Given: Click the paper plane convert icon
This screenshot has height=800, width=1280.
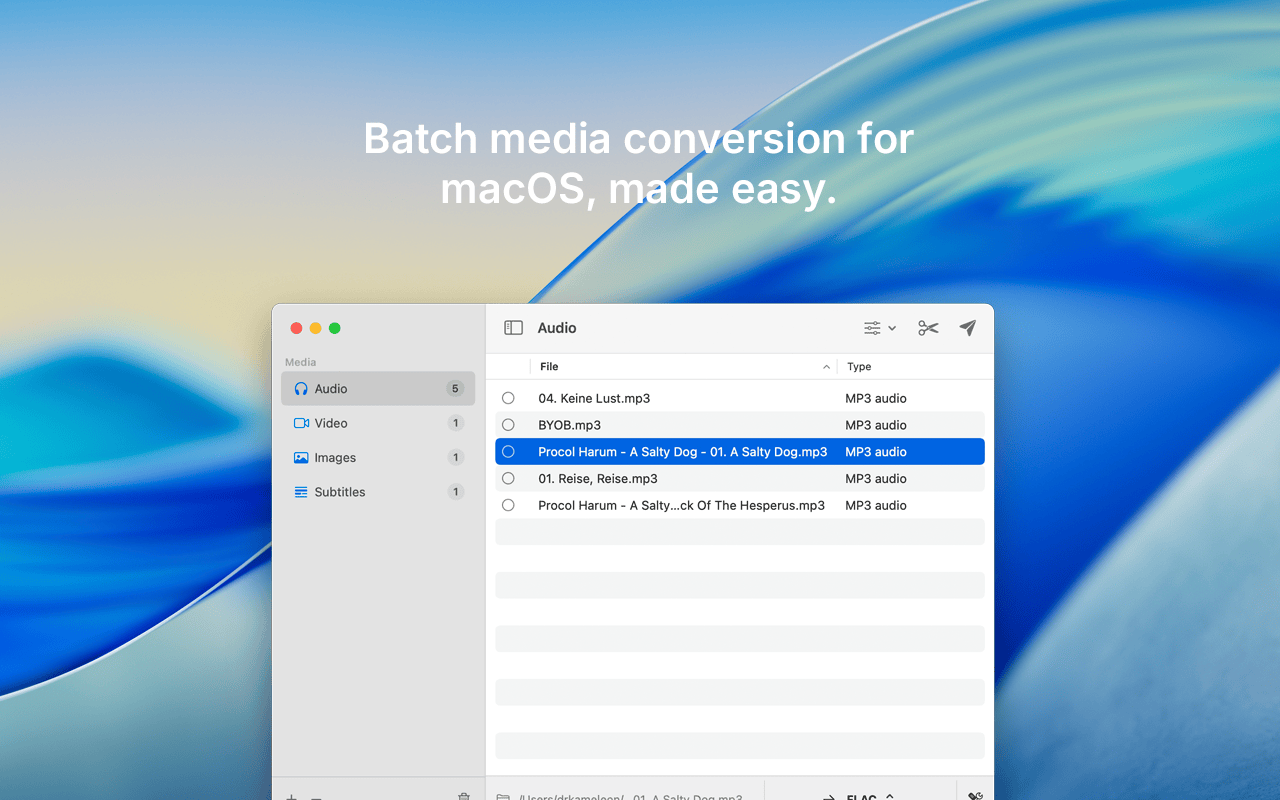Looking at the screenshot, I should 967,328.
